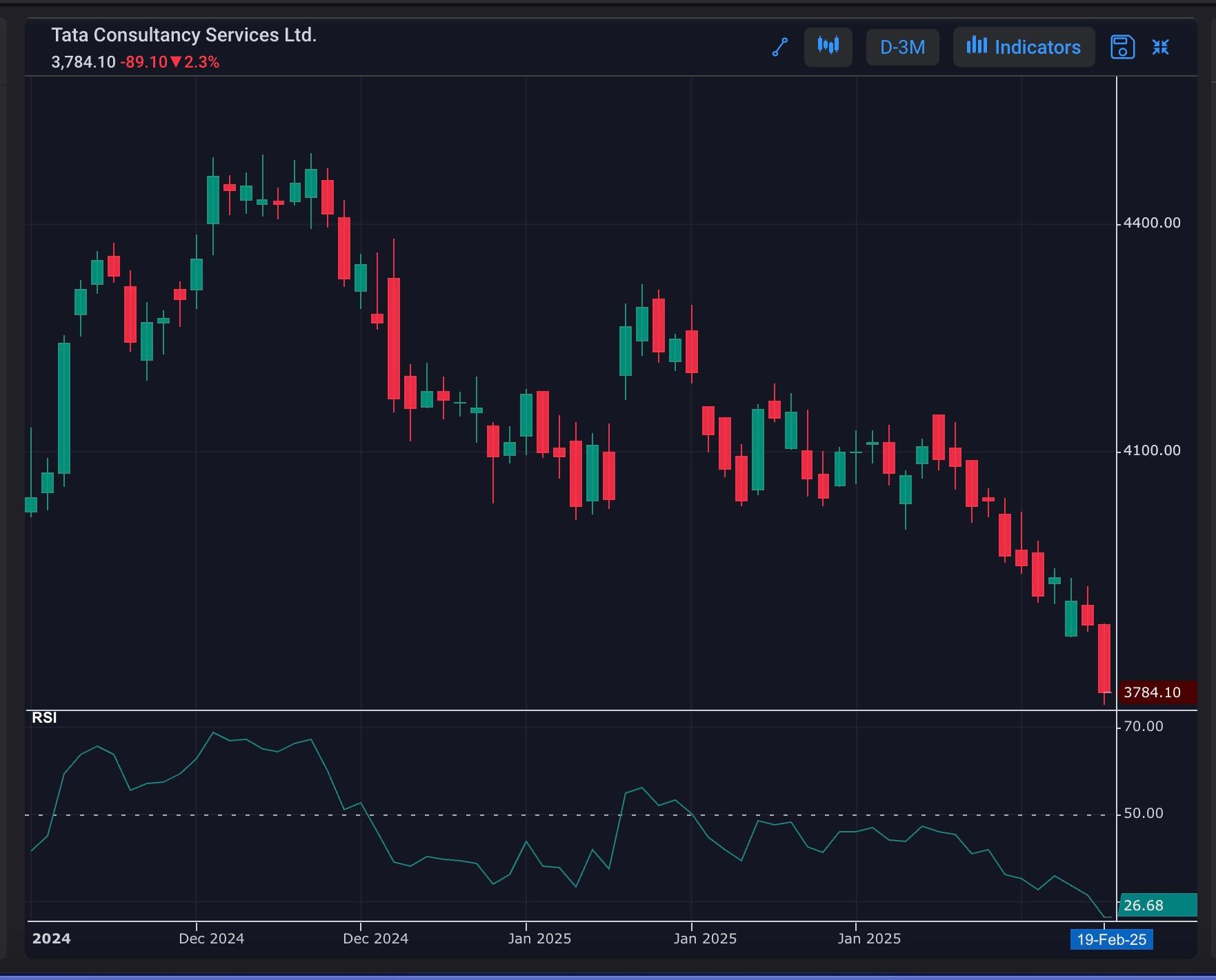This screenshot has width=1216, height=980.
Task: Click the 4100.00 price axis label
Action: 1152,450
